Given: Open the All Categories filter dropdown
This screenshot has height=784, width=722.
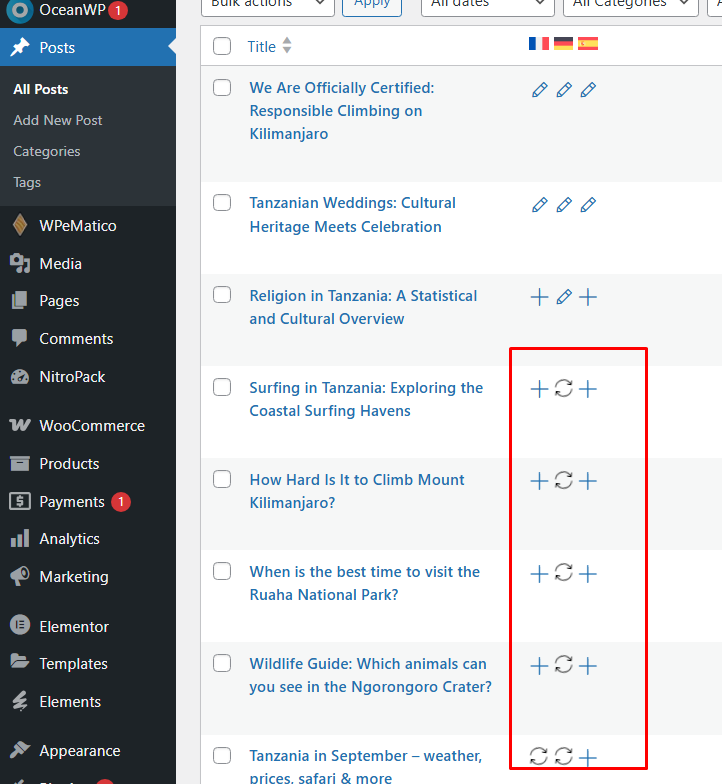Looking at the screenshot, I should pos(630,5).
